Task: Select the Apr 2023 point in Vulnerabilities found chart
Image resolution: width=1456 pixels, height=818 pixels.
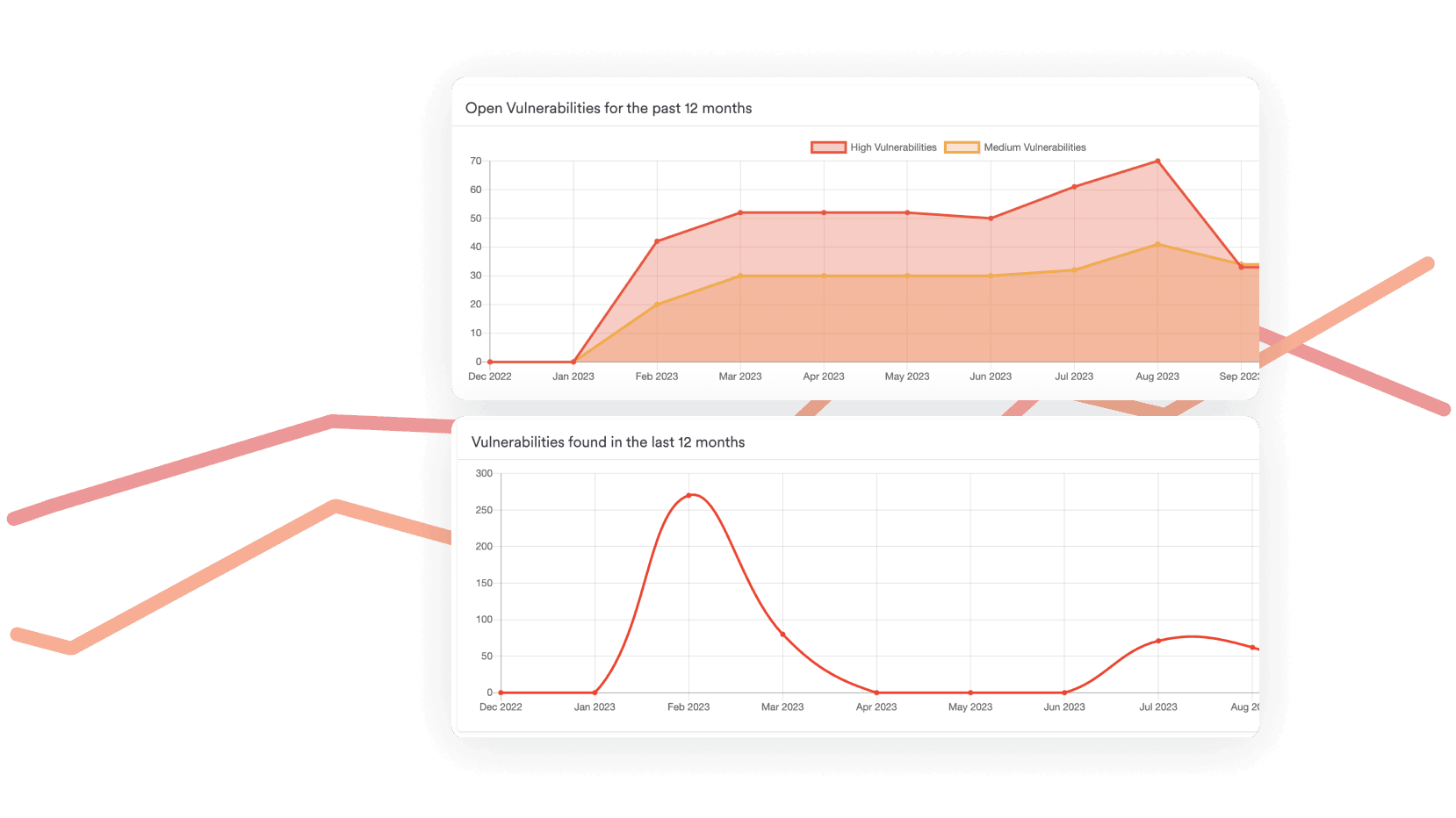Action: pos(876,692)
